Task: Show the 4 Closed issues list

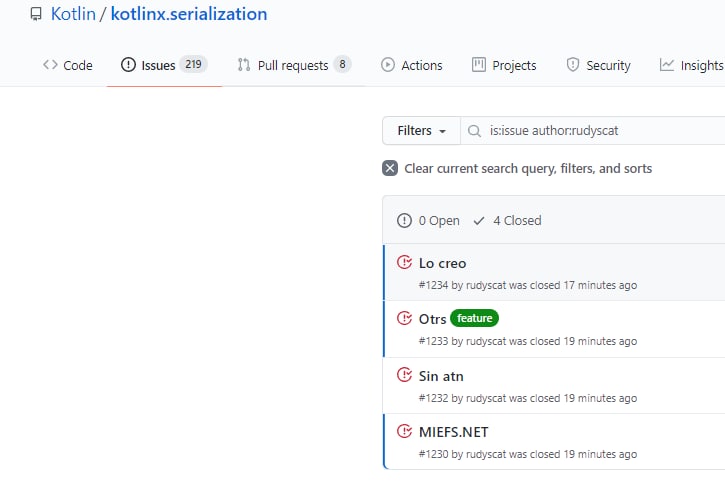Action: coord(507,220)
